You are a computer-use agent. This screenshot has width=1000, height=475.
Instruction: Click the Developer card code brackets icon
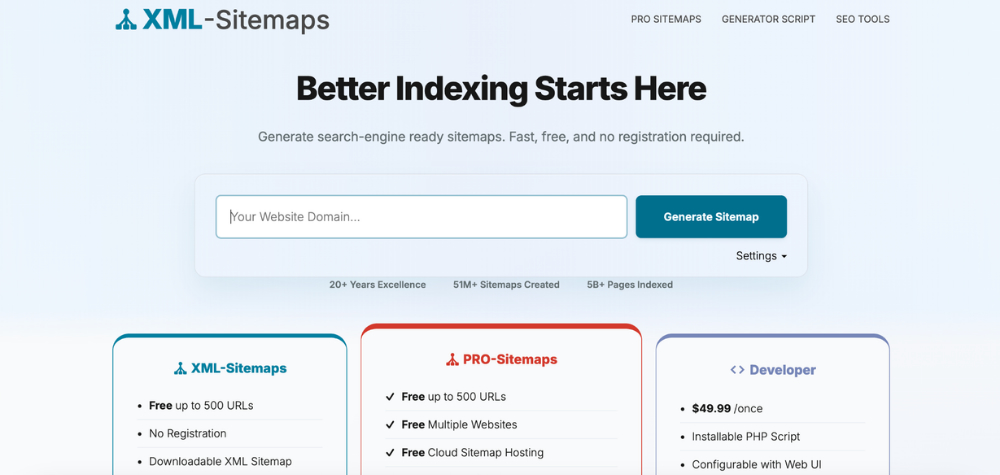point(737,370)
